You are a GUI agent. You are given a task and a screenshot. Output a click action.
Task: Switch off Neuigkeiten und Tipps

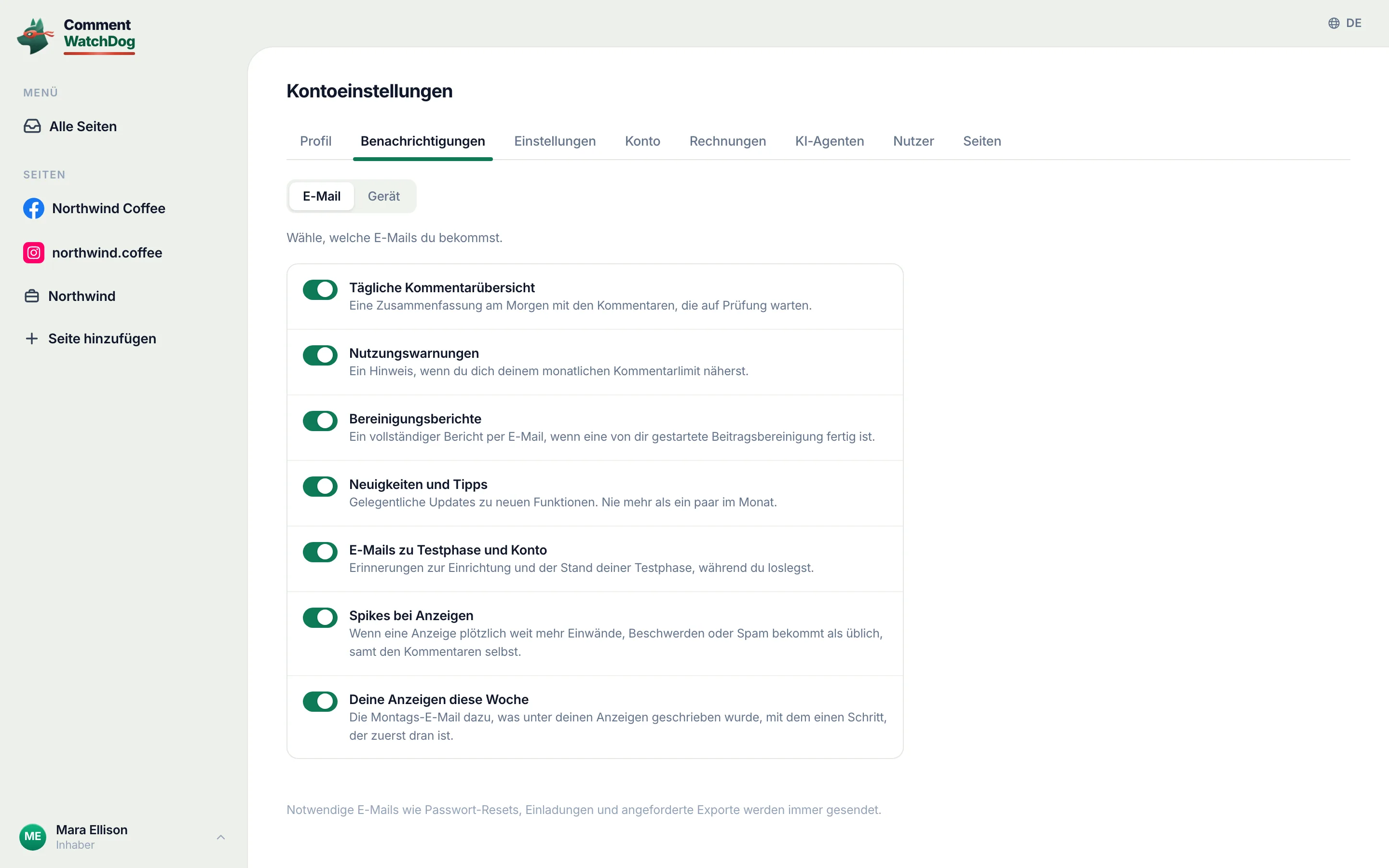pos(320,486)
